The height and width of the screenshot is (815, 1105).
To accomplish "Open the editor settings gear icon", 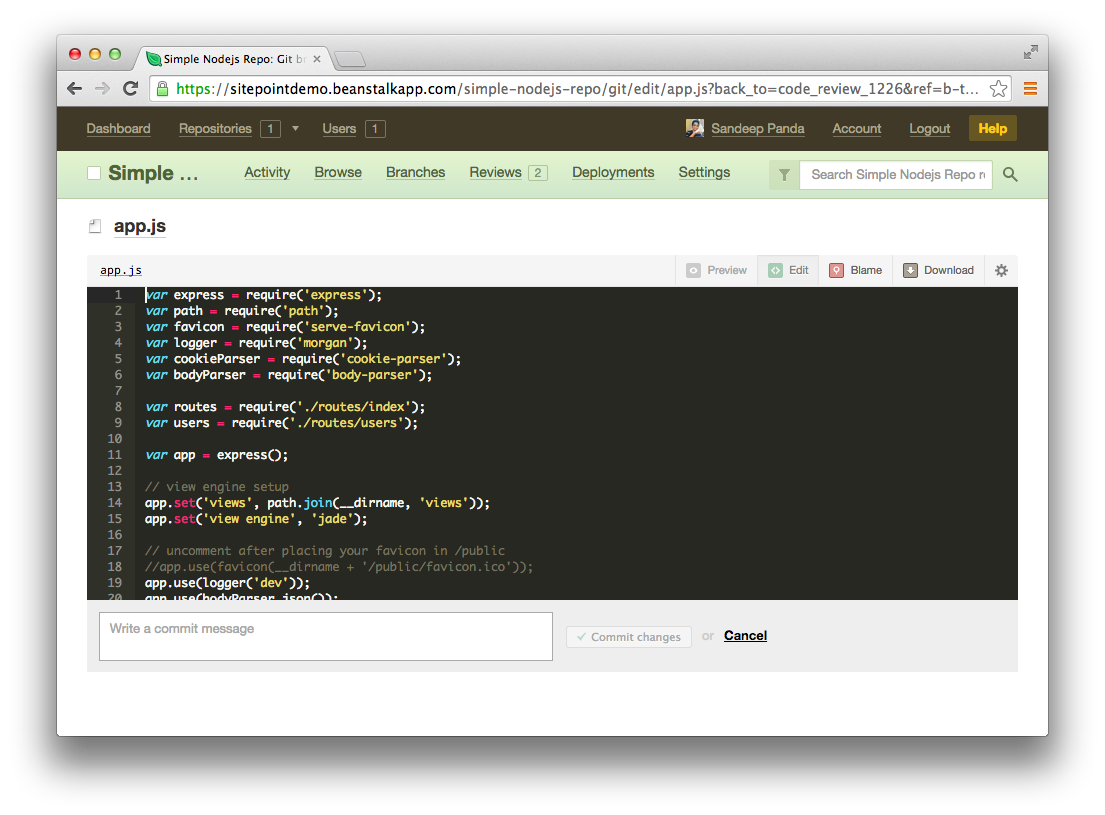I will tap(1001, 270).
